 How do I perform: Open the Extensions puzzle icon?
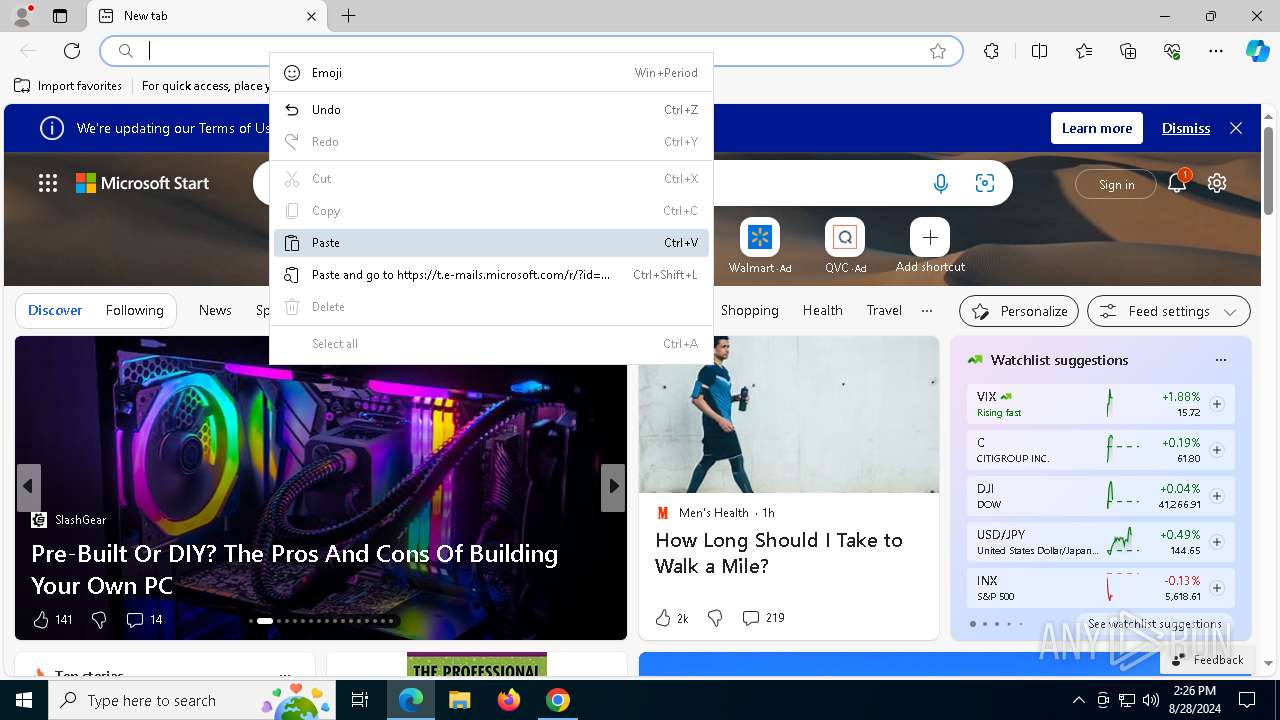pos(991,51)
